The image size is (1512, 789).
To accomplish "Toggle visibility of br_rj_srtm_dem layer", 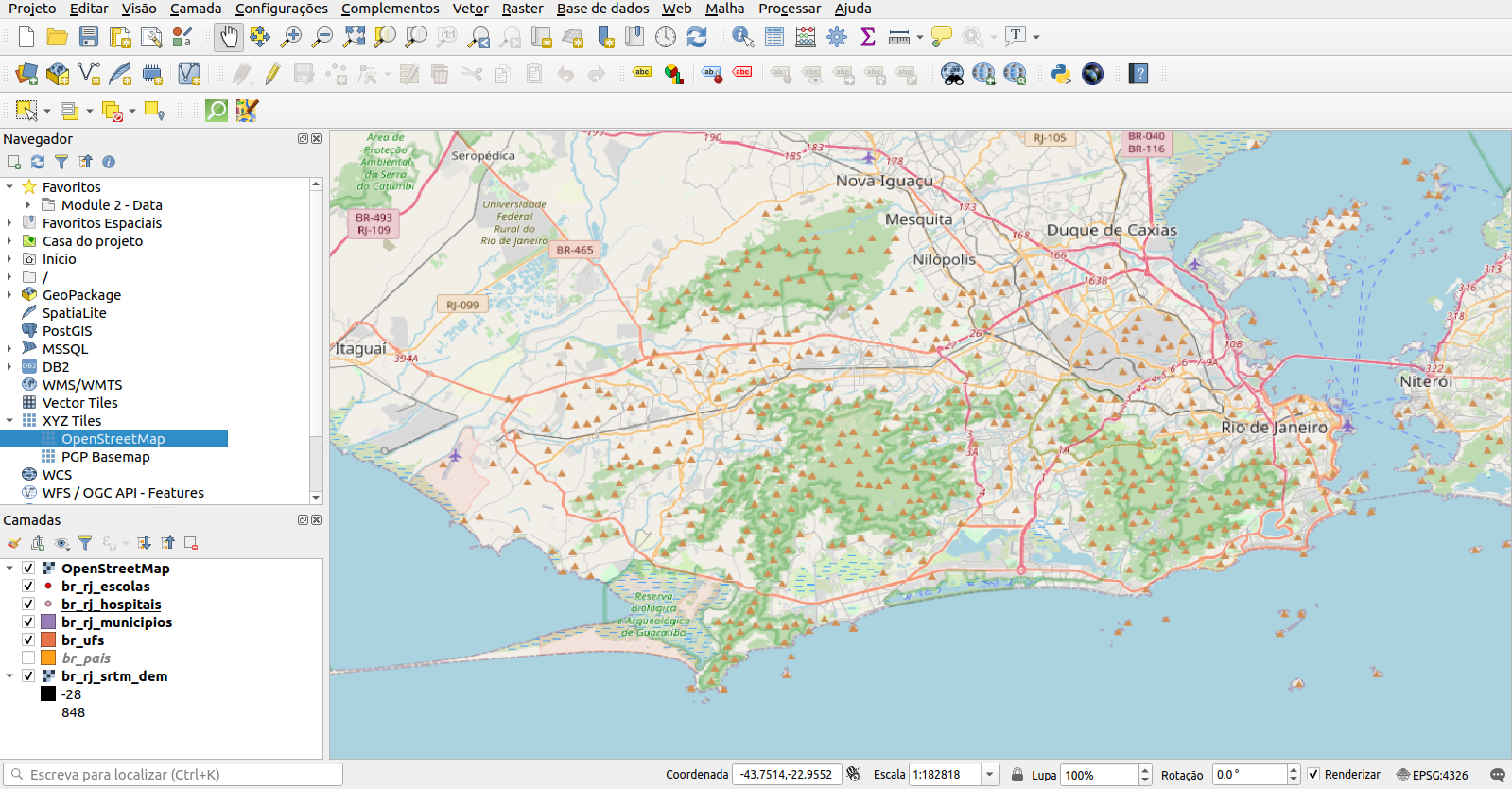I will pyautogui.click(x=28, y=676).
